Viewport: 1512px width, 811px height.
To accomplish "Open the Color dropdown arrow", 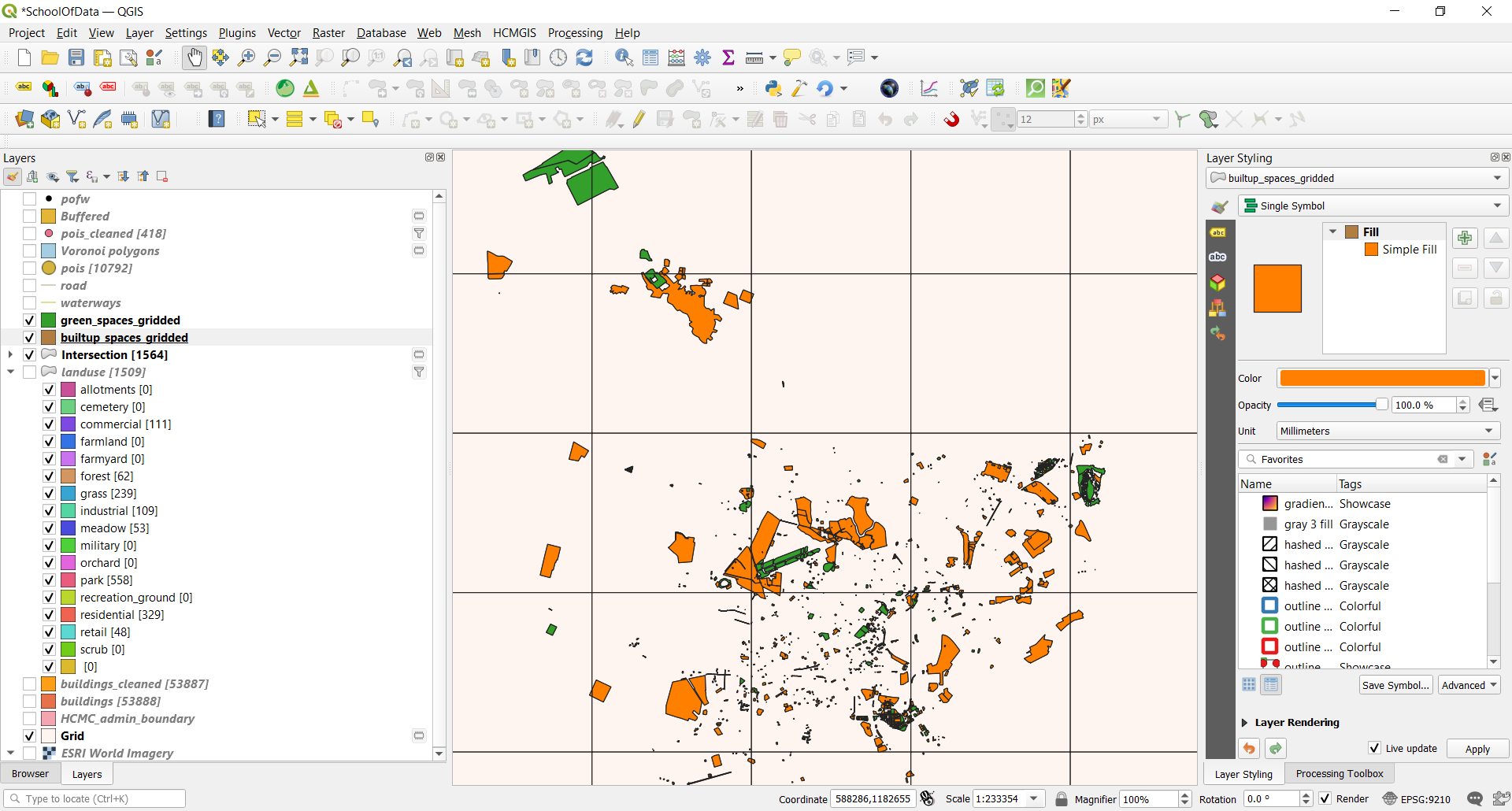I will [1495, 379].
